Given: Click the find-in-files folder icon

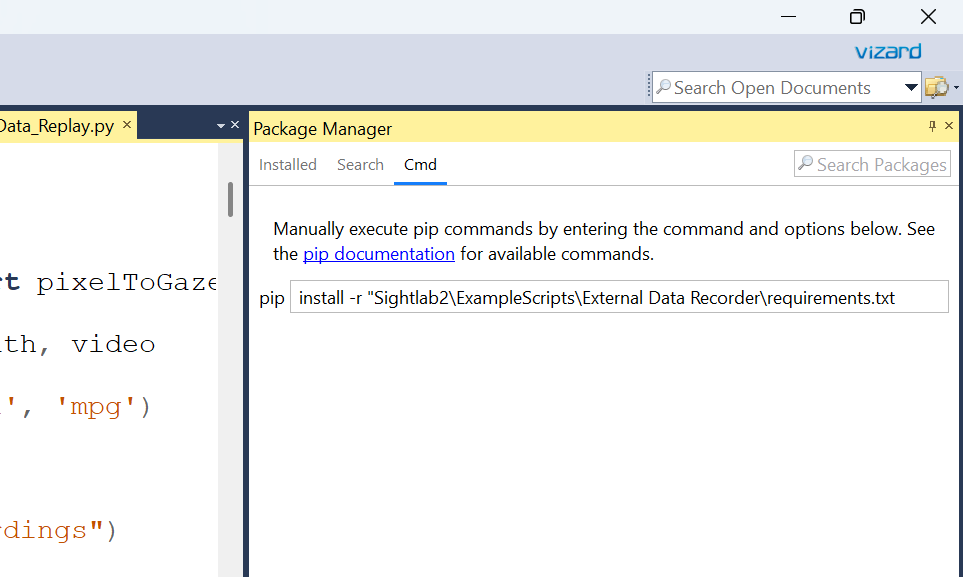Looking at the screenshot, I should coord(937,87).
